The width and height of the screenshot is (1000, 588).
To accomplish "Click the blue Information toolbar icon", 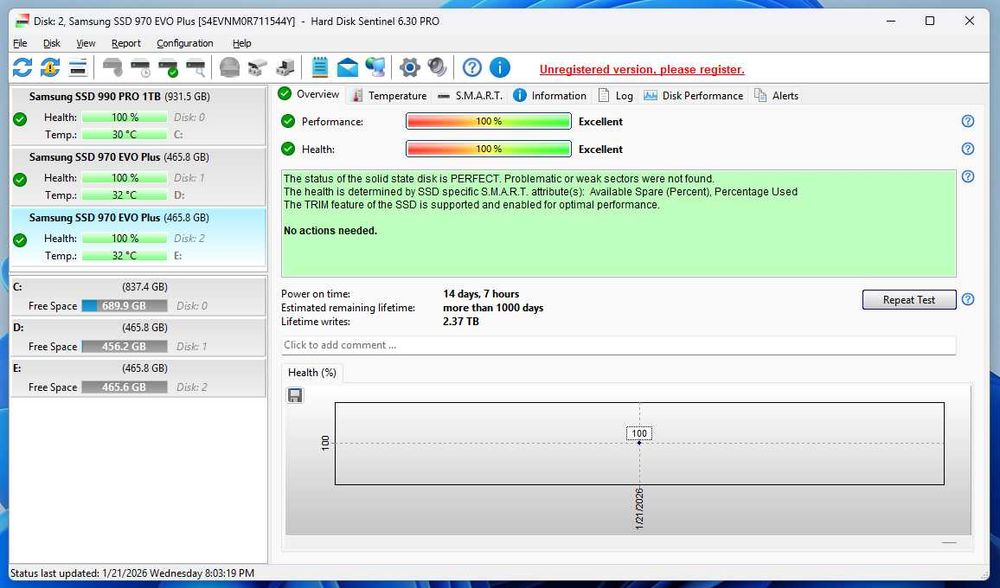I will [x=500, y=68].
